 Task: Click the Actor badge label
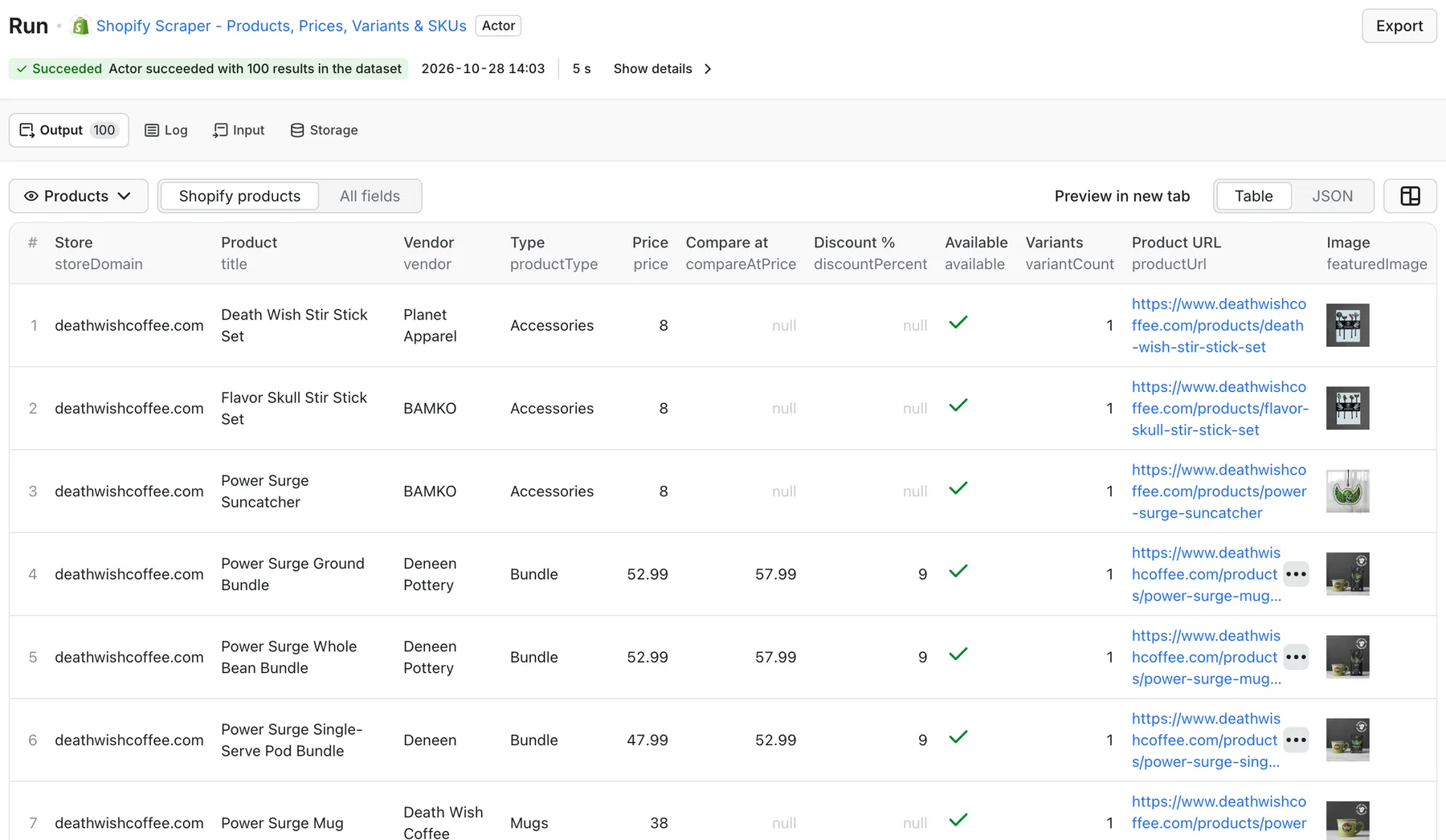(x=498, y=26)
